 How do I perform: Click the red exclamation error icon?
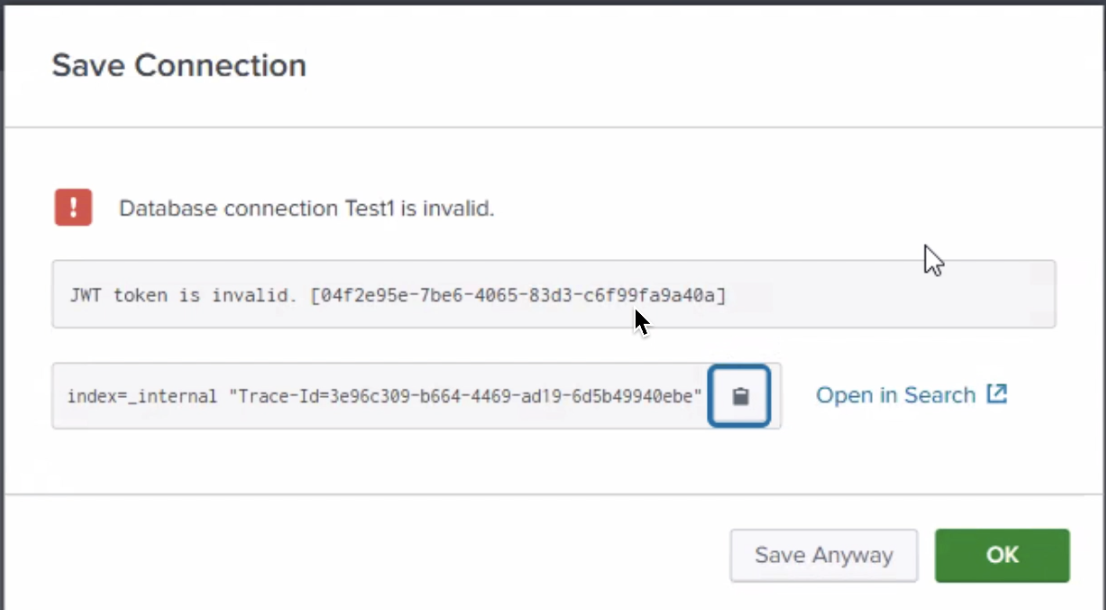tap(73, 207)
